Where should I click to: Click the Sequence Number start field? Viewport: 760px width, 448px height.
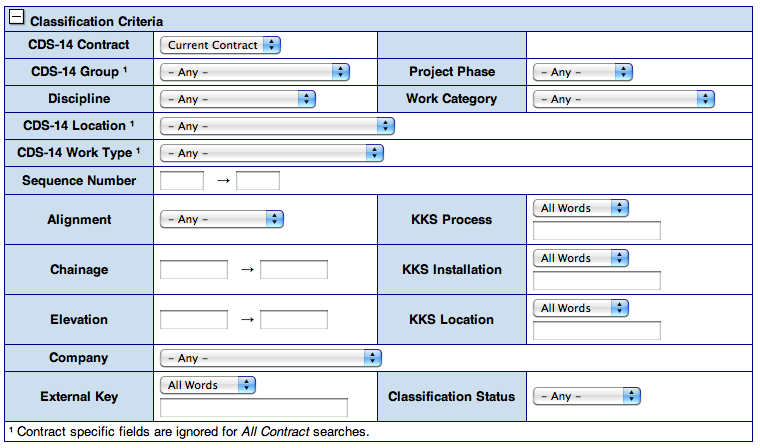(x=181, y=181)
